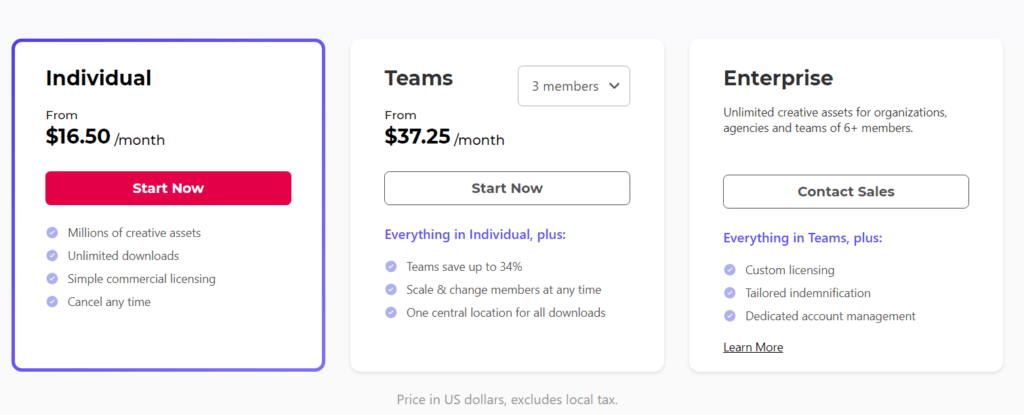Click the checkmark icon next to Custom licensing
Image resolution: width=1024 pixels, height=415 pixels.
730,270
